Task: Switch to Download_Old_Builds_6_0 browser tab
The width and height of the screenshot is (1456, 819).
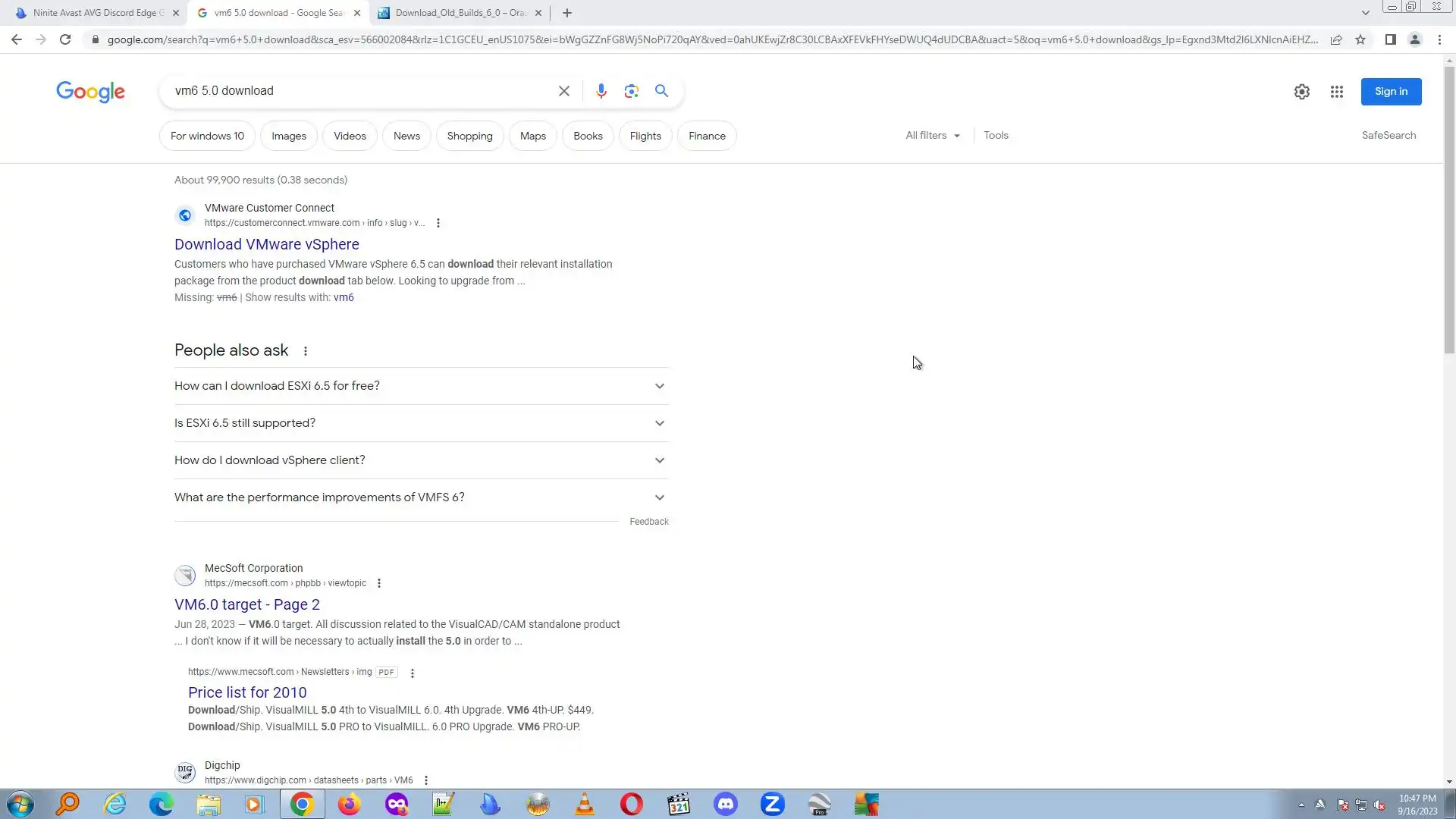Action: pos(460,13)
